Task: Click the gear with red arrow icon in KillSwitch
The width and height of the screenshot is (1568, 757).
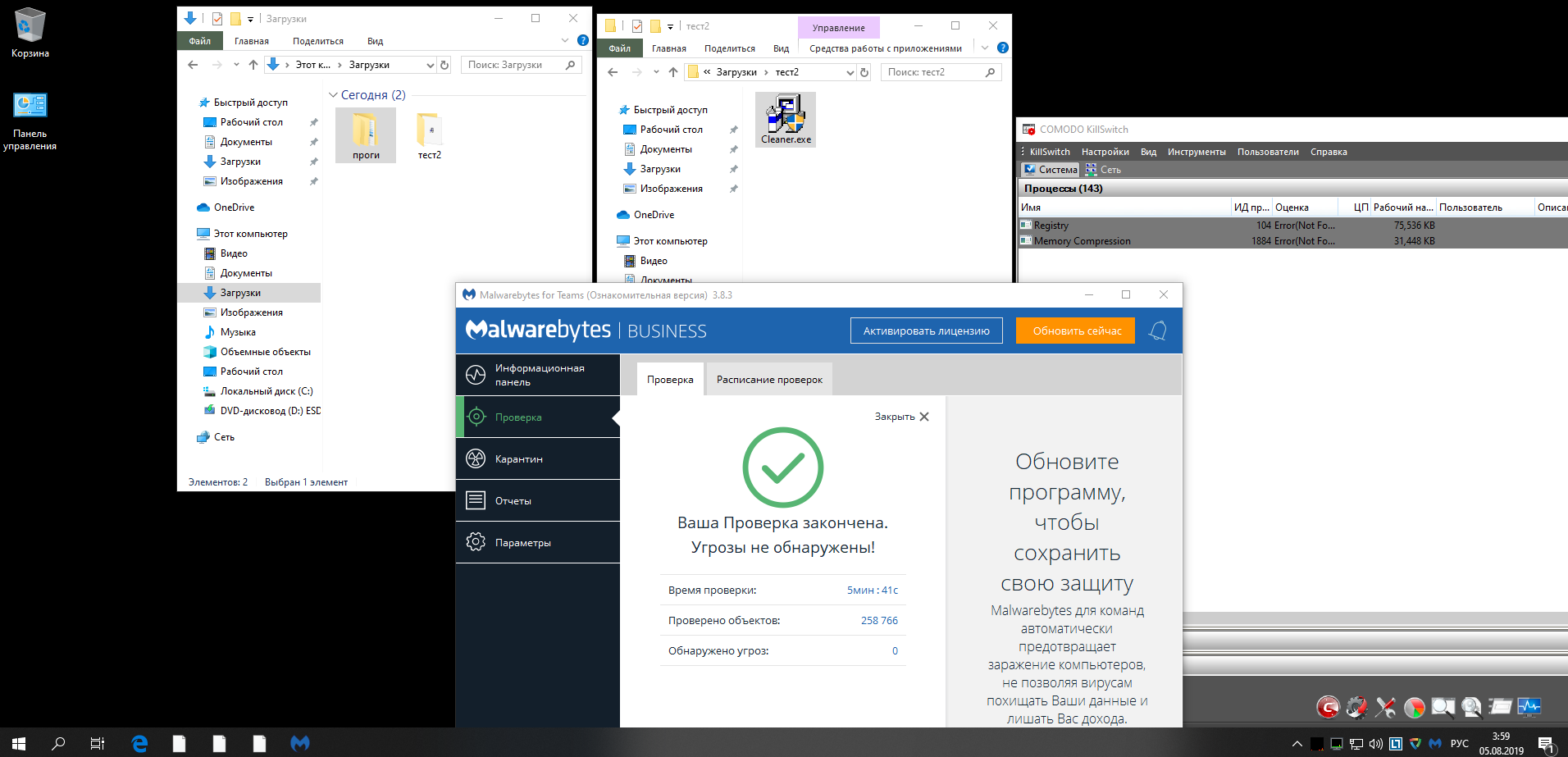Action: tap(1357, 706)
